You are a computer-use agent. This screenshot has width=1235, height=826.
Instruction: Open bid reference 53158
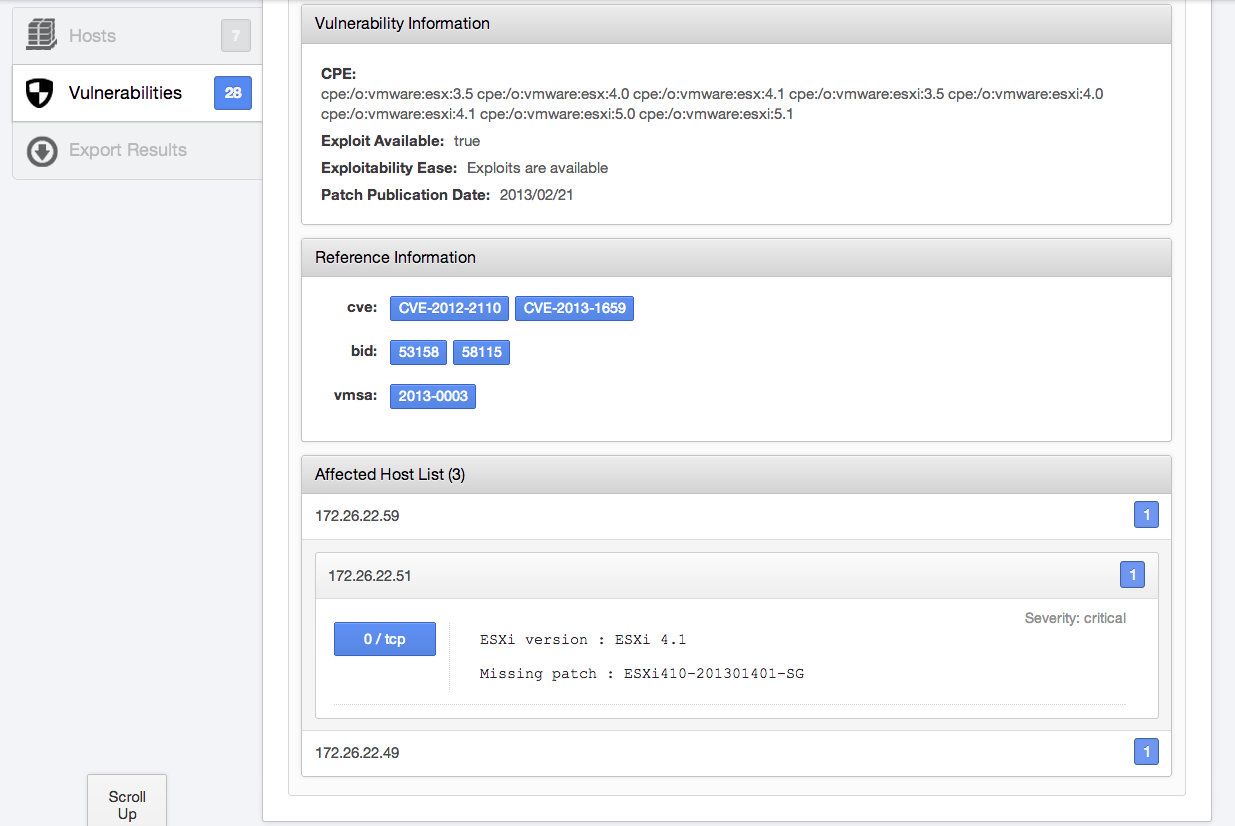pos(419,352)
